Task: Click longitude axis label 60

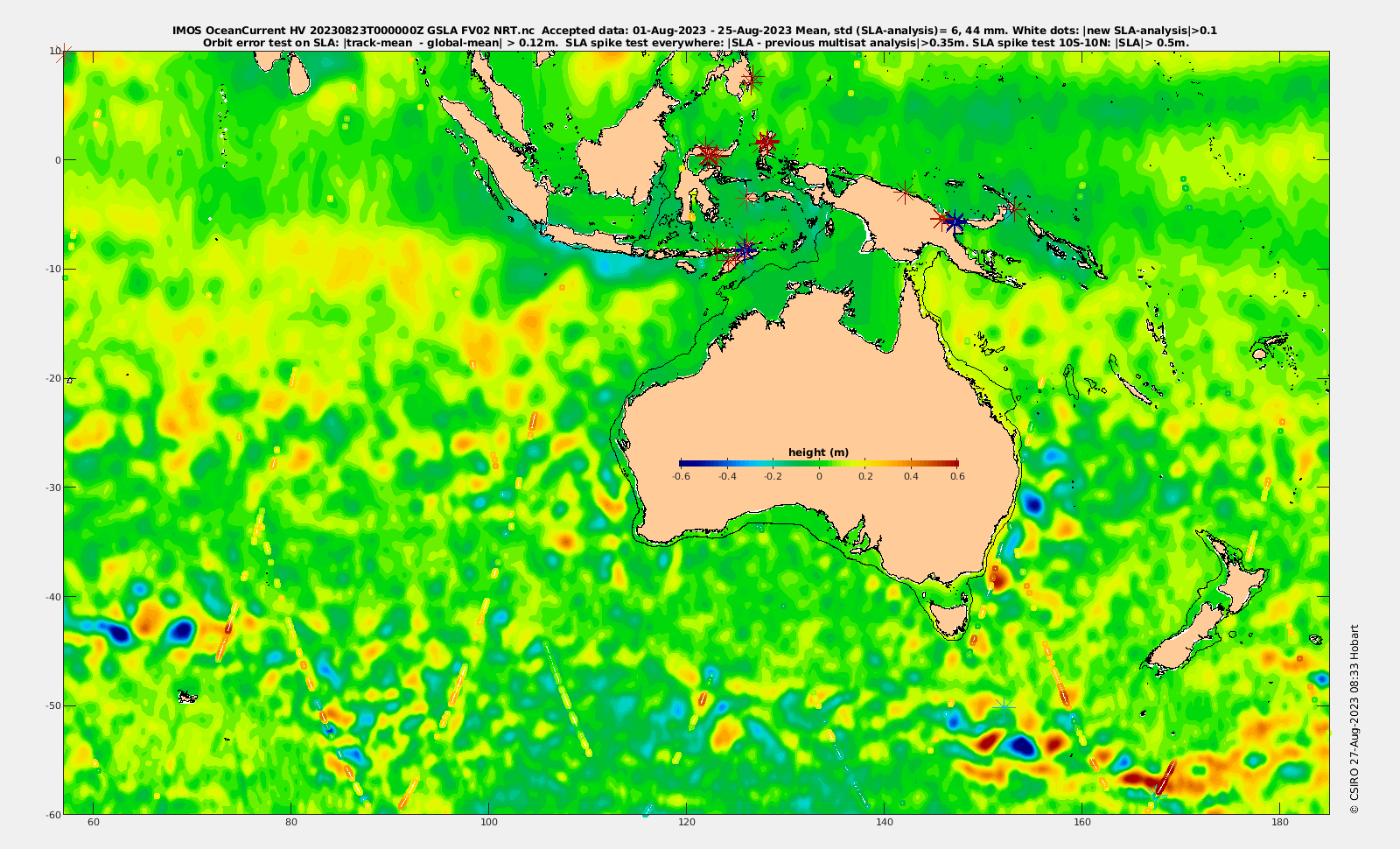Action: coord(94,822)
